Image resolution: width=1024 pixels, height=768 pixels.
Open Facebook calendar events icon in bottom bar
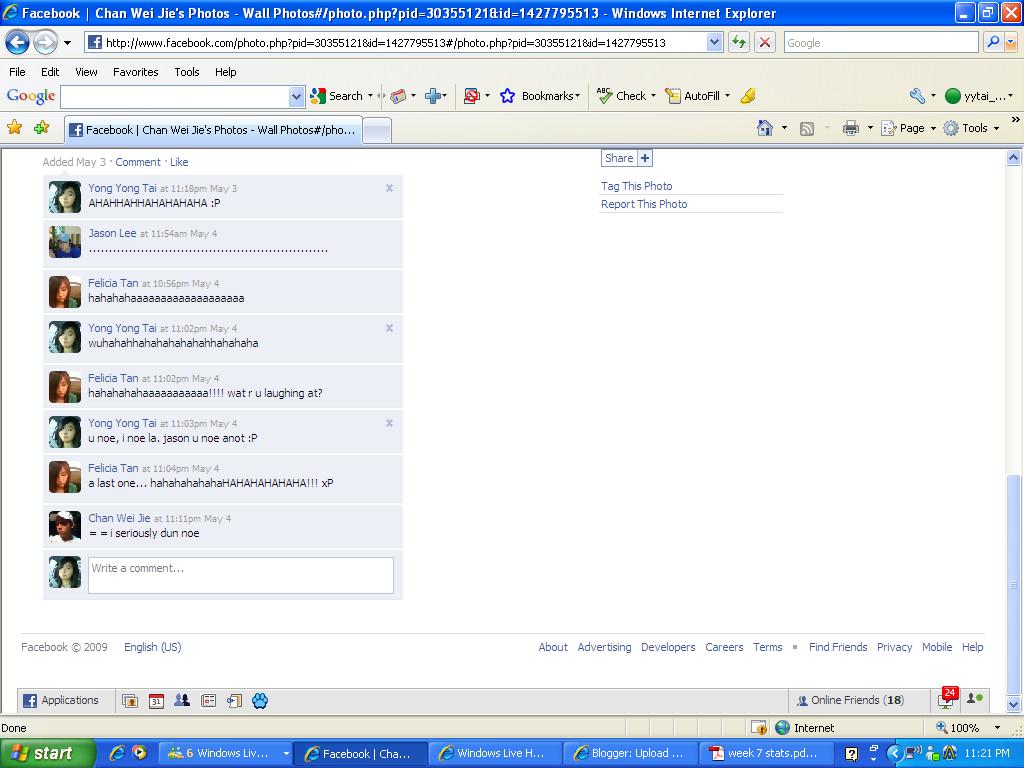(156, 701)
